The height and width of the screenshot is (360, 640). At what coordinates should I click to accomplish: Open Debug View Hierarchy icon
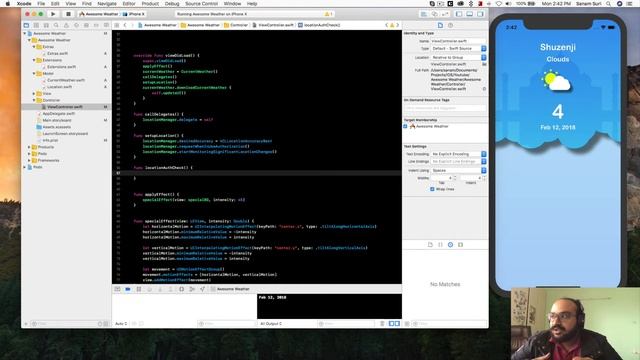pyautogui.click(x=182, y=289)
